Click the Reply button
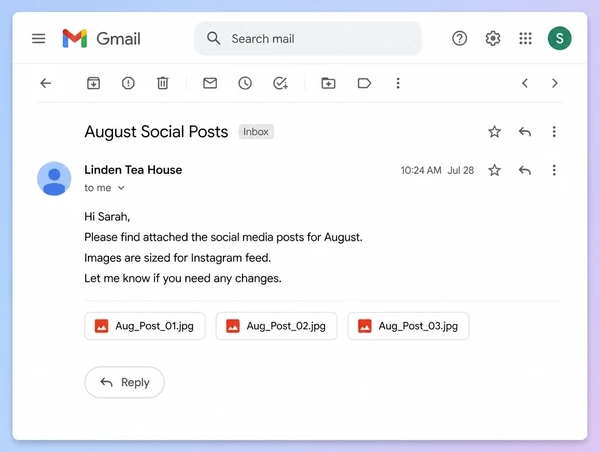600x452 pixels. [124, 382]
